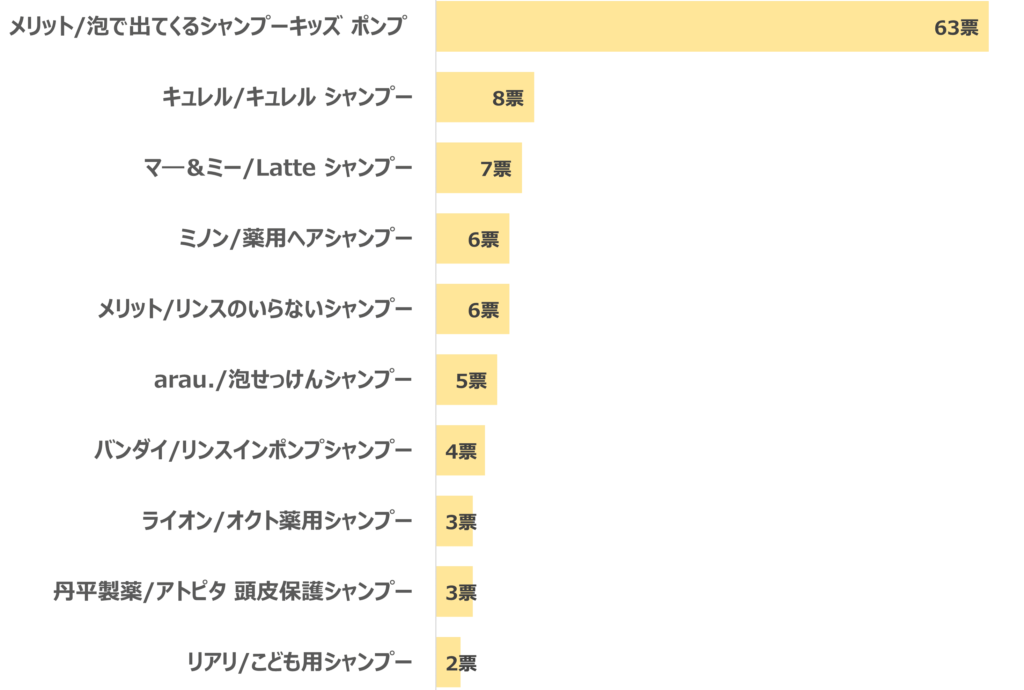
Task: Click the 丹平製薬/アトピタ 頭皮保護シャンプー label
Action: point(233,592)
